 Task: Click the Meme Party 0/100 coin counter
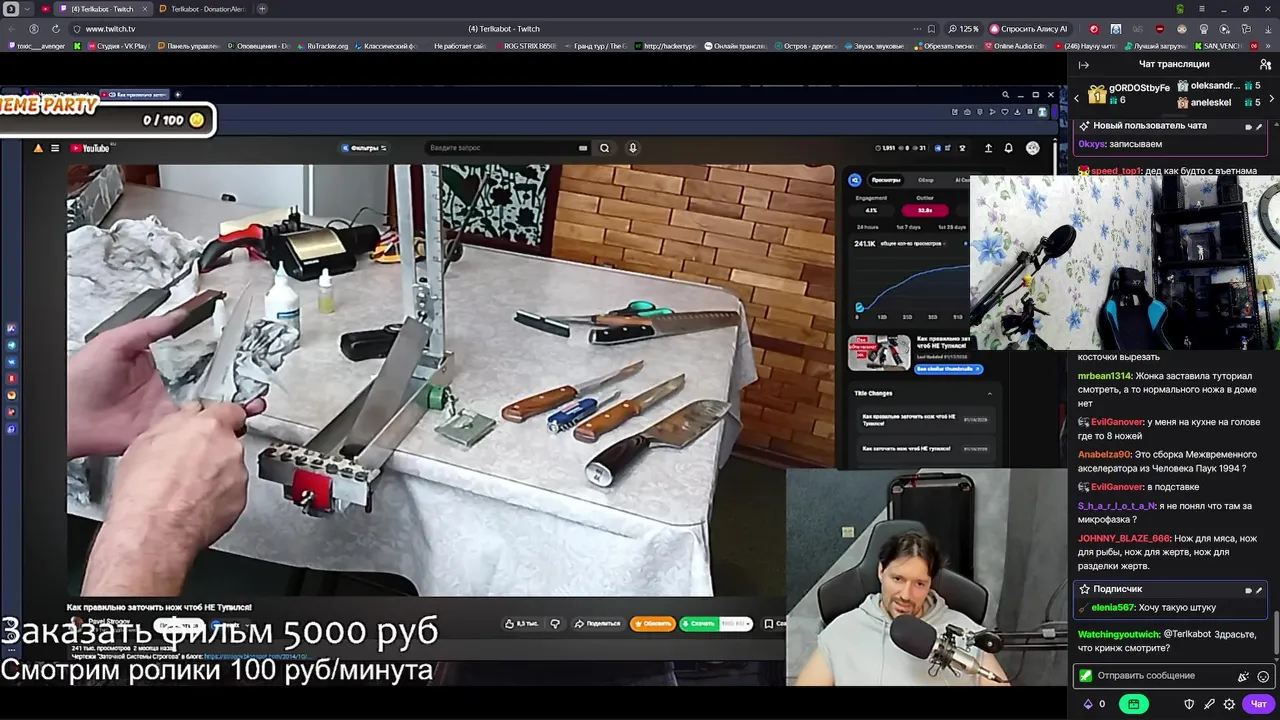point(174,120)
